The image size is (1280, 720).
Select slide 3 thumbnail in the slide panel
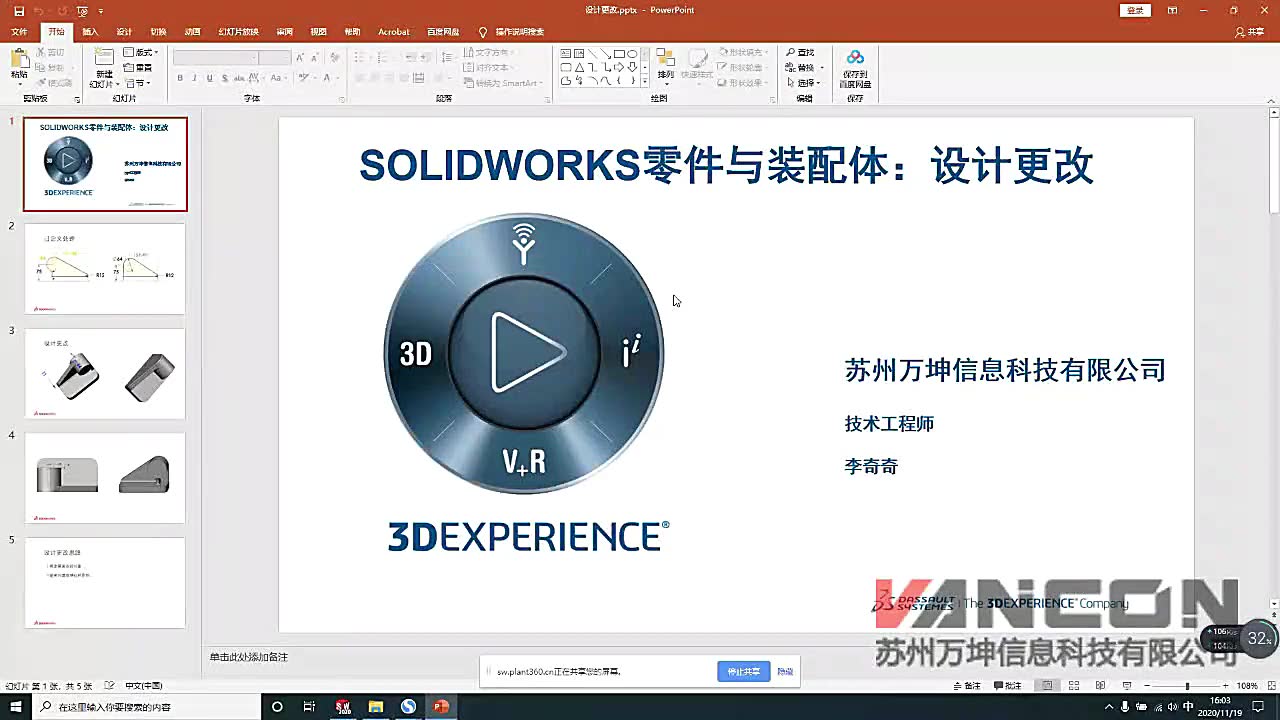(x=105, y=373)
